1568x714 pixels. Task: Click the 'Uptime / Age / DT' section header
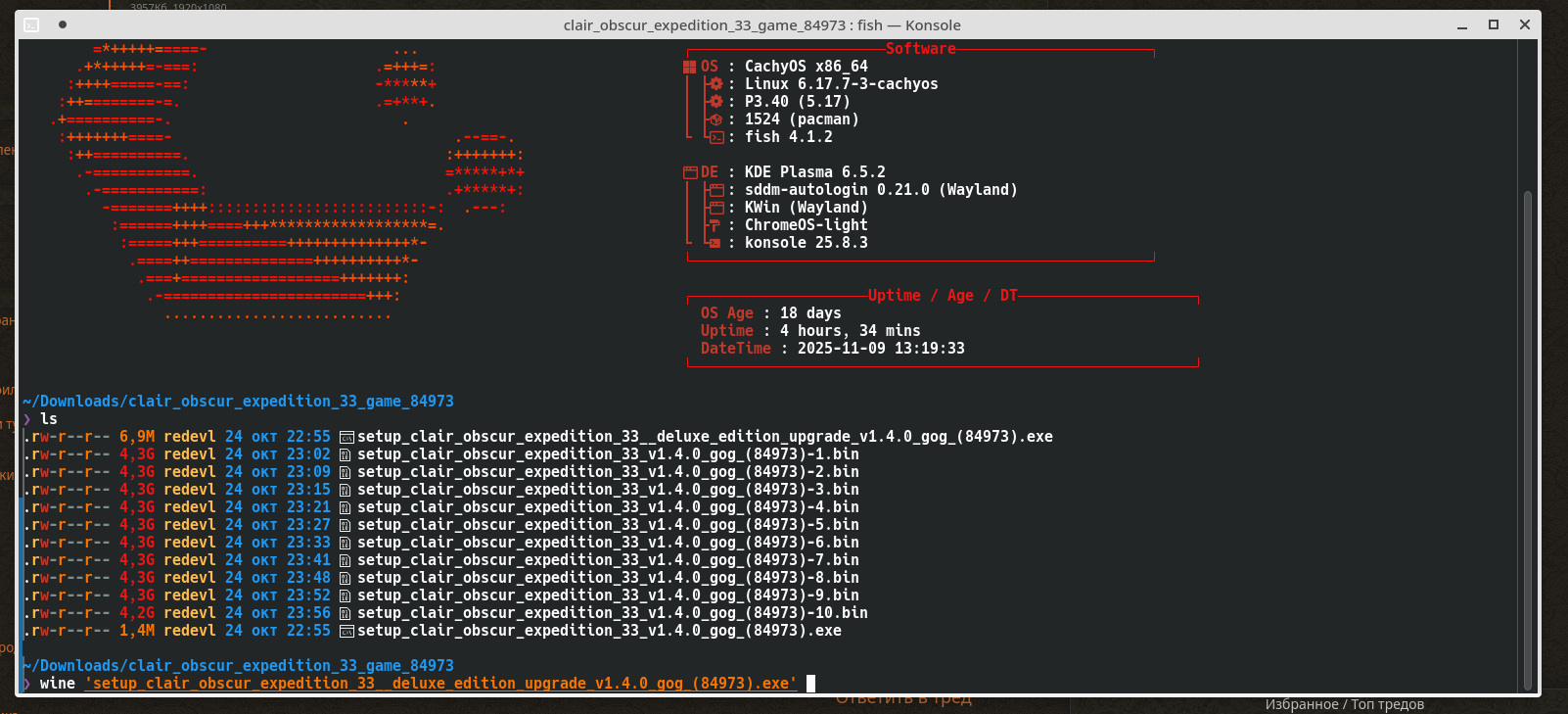943,296
